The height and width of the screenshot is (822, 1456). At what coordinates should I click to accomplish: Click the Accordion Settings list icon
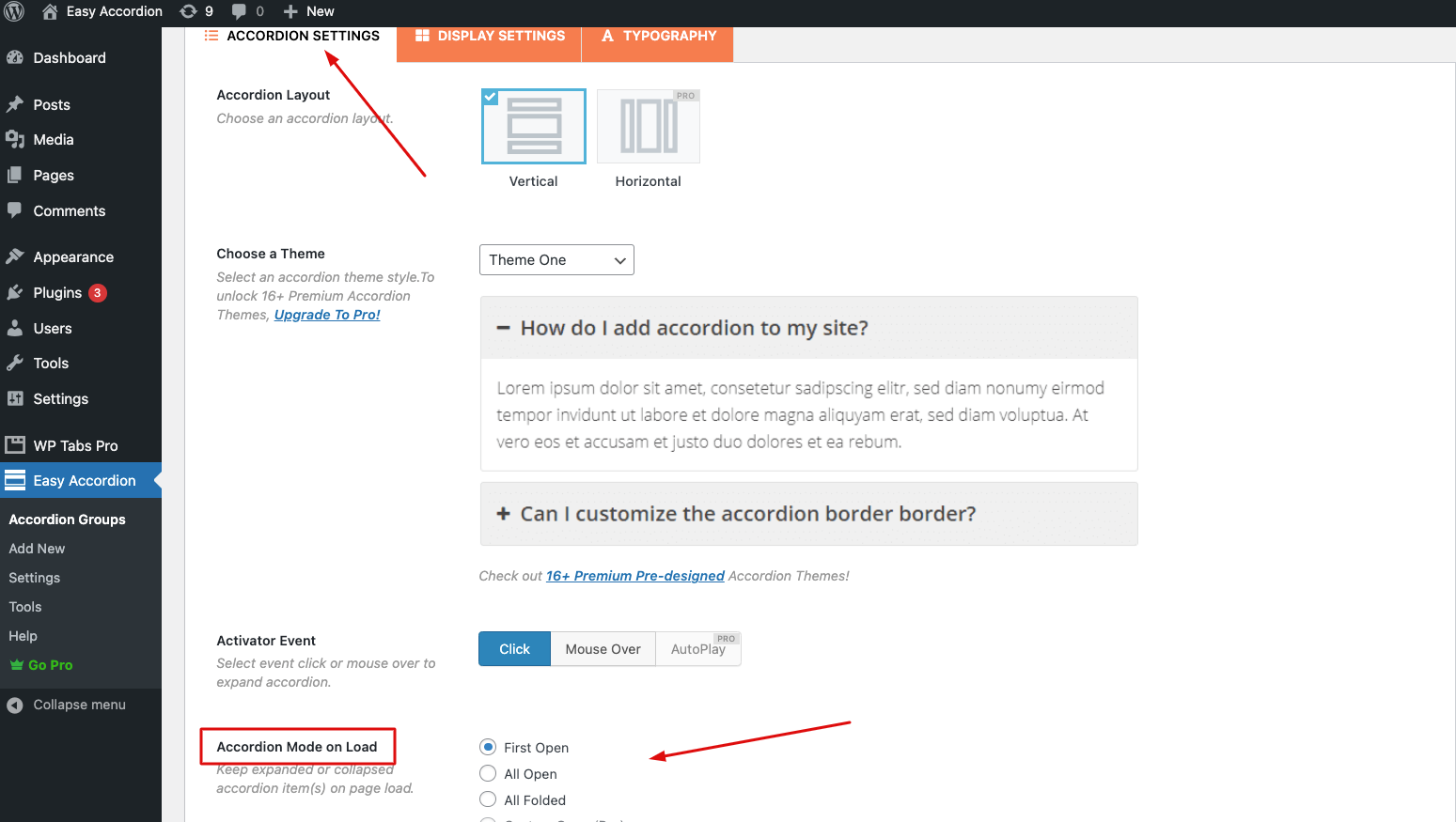211,36
